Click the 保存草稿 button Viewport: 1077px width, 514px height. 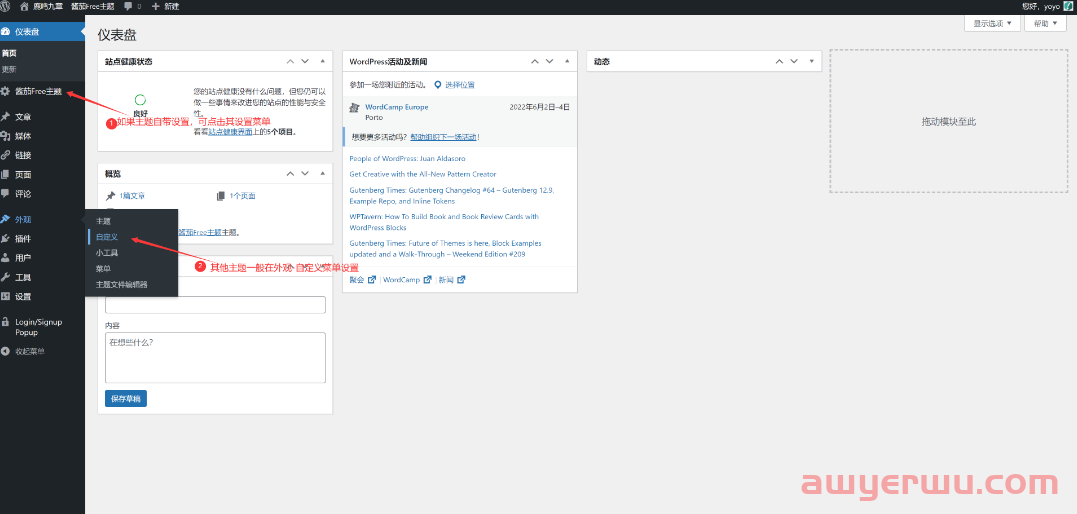(x=126, y=399)
